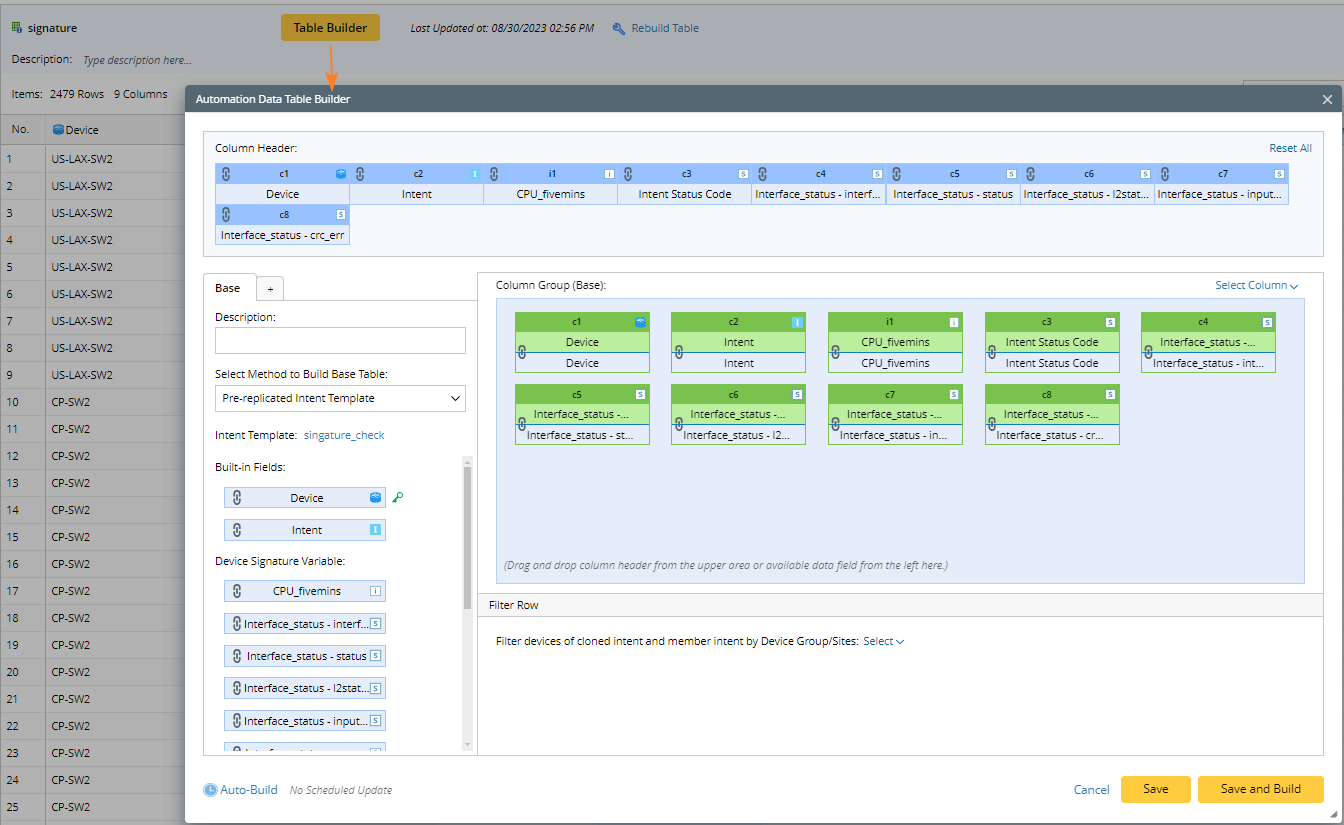Click link icon on CPU_fivemins signature variable
Viewport: 1344px width, 825px height.
click(237, 591)
